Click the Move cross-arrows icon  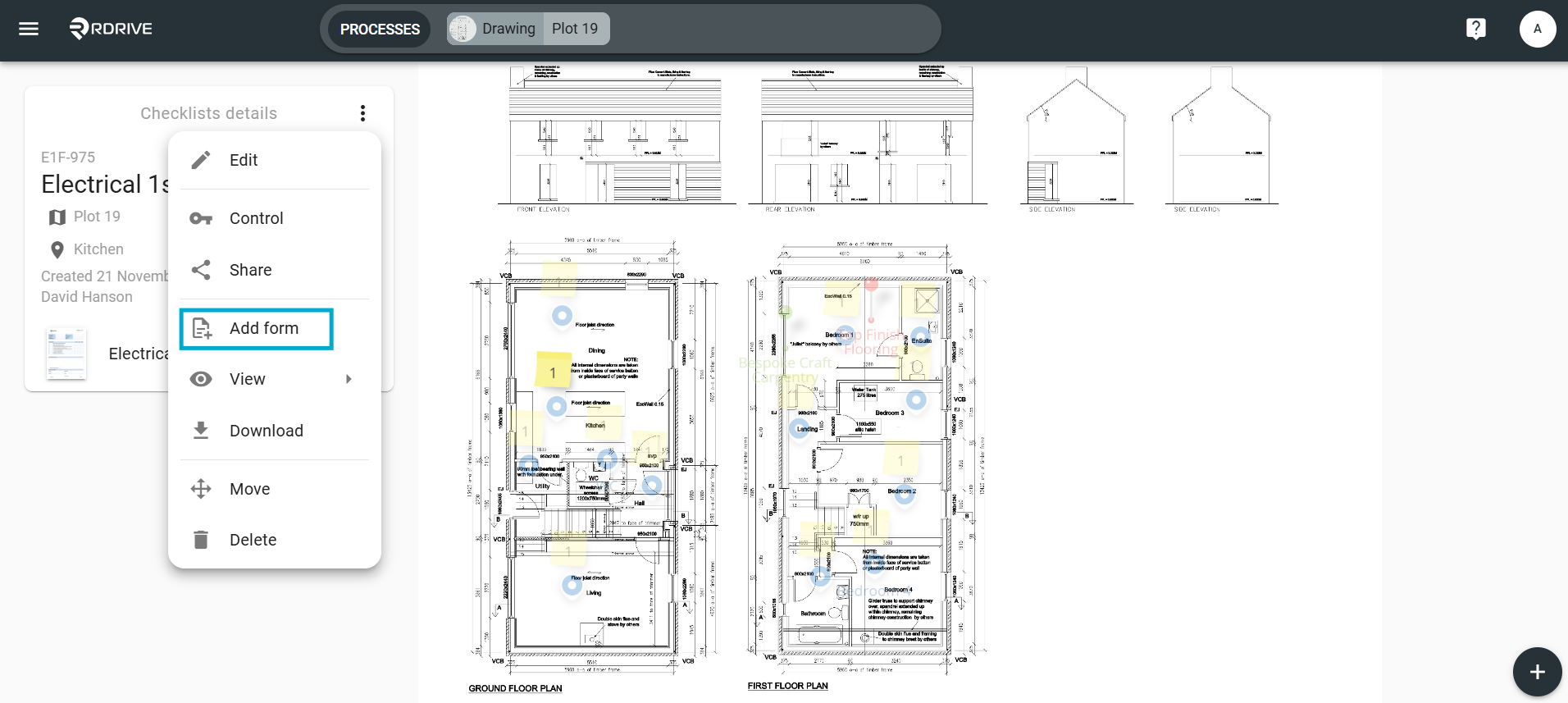pos(201,489)
